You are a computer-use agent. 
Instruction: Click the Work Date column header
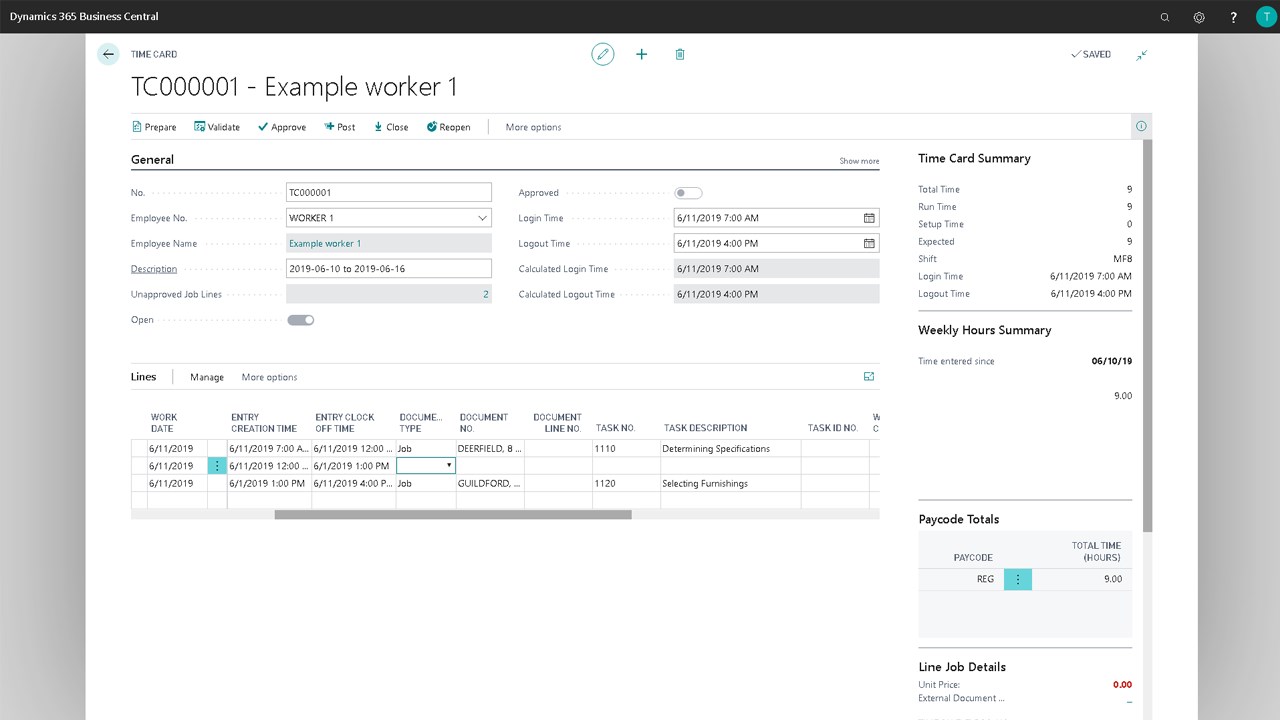(164, 423)
